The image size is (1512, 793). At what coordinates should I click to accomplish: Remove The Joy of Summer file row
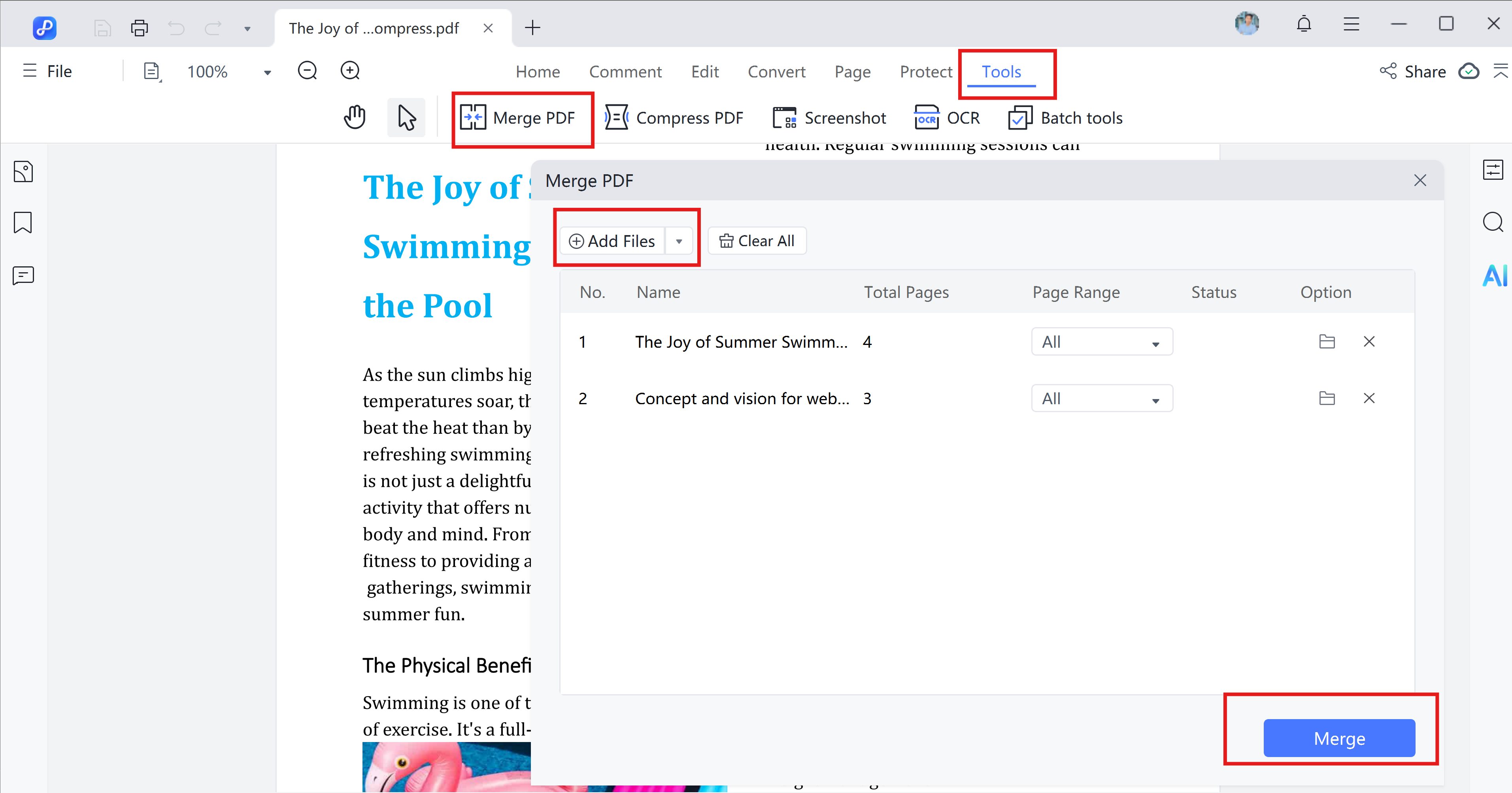[x=1369, y=341]
